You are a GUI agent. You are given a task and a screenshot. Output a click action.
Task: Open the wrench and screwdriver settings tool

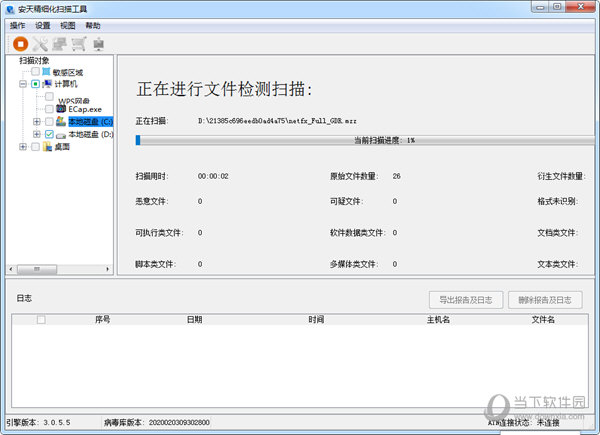pyautogui.click(x=40, y=44)
